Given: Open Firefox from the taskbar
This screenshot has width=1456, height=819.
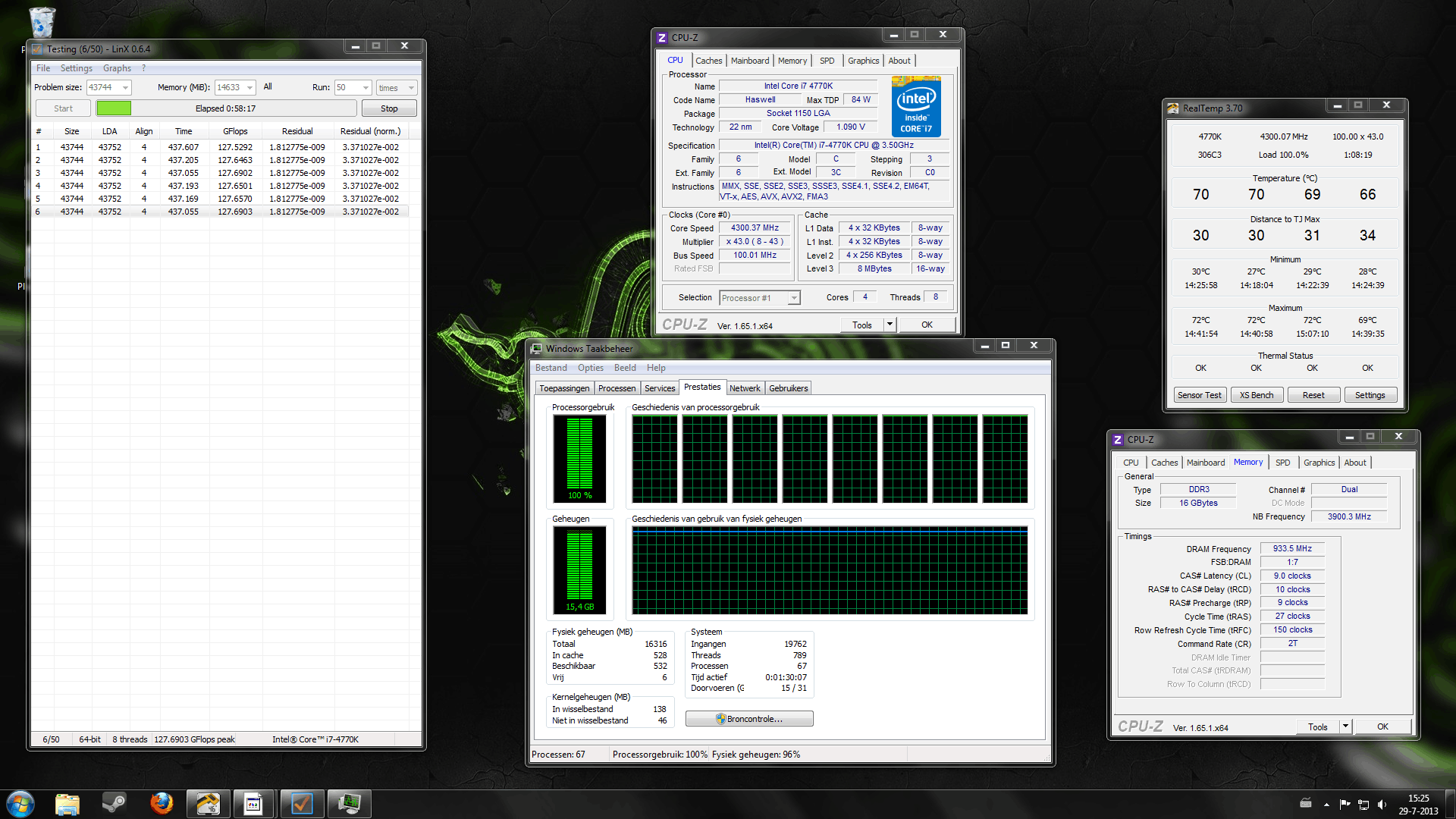Looking at the screenshot, I should 162,803.
